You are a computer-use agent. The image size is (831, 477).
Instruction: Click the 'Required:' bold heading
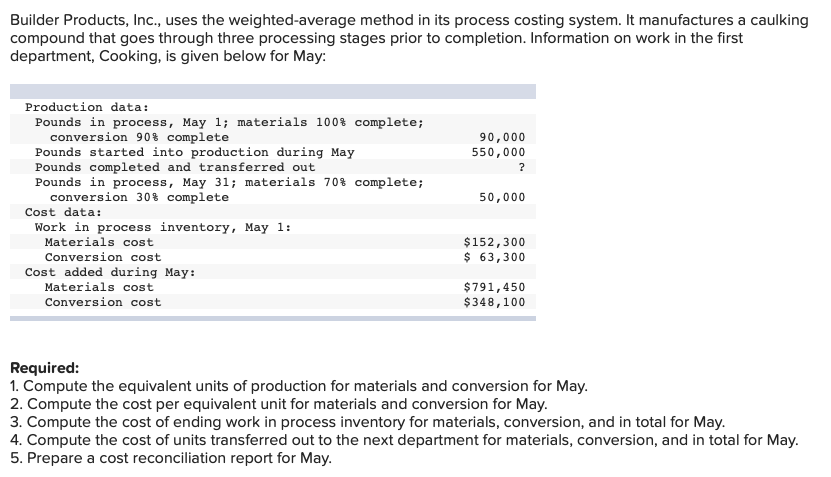click(x=45, y=368)
